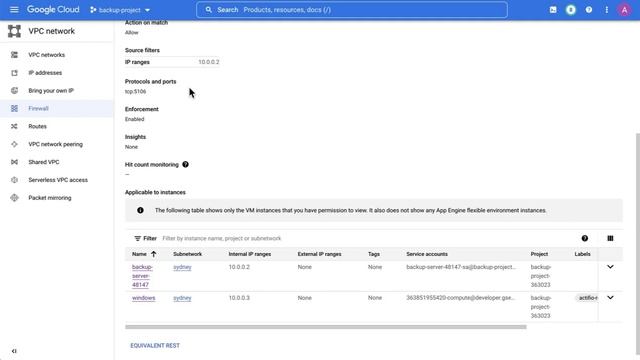Open sydney subnetwork link in backup-server row

[182, 267]
